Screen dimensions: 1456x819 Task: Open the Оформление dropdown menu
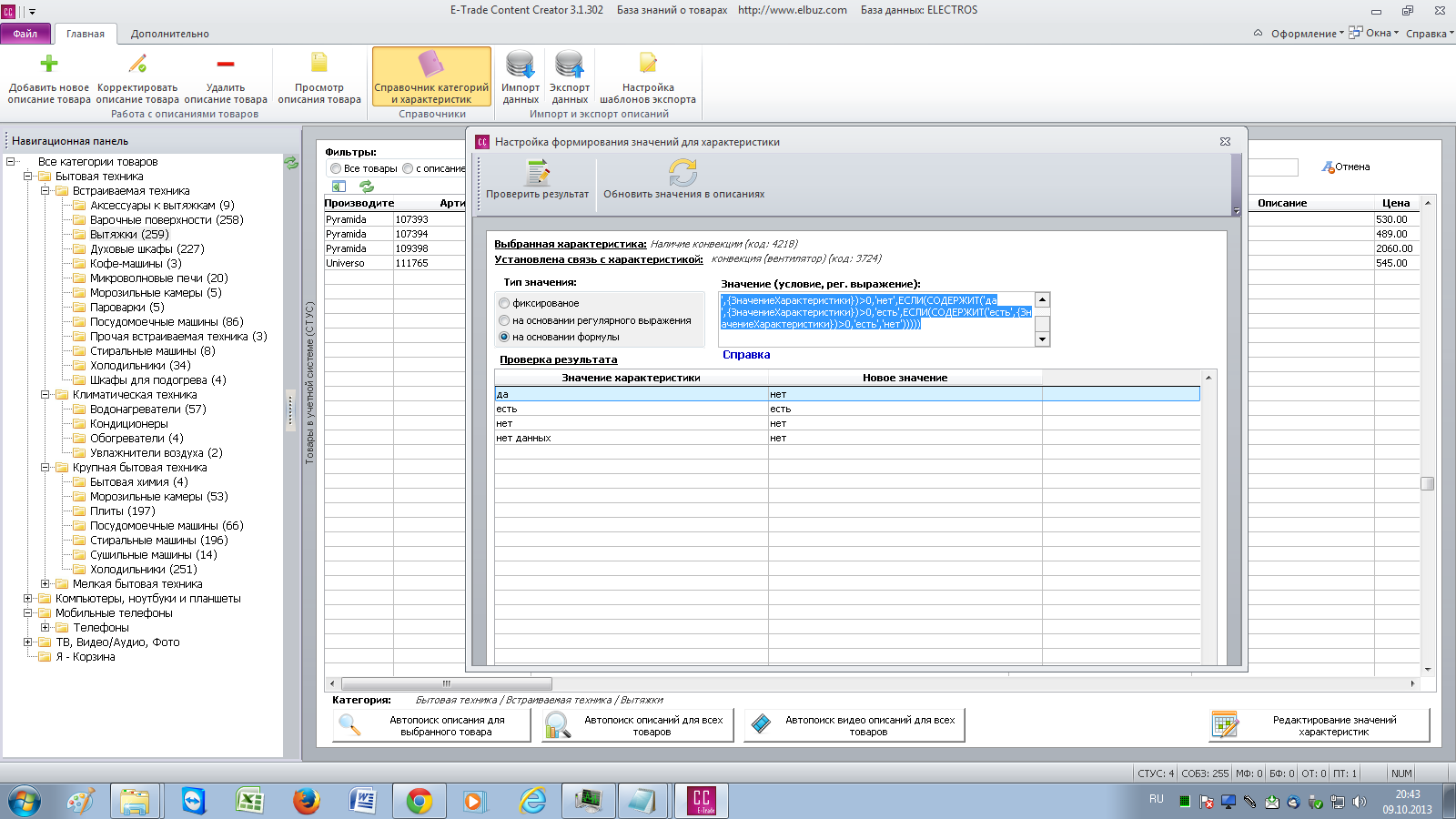1307,34
